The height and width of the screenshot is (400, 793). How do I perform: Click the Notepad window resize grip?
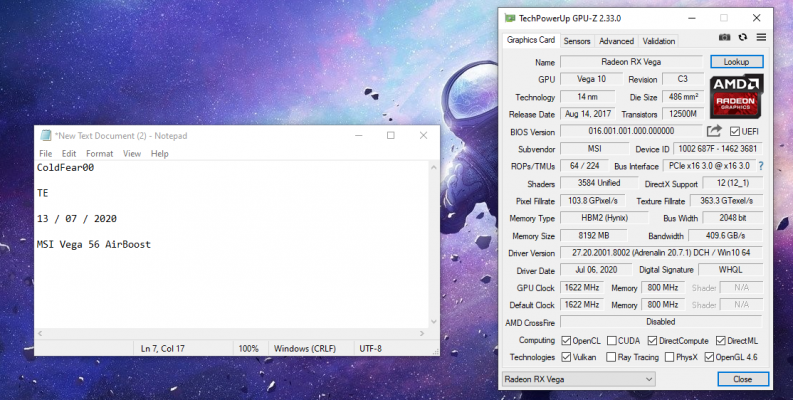click(x=435, y=351)
